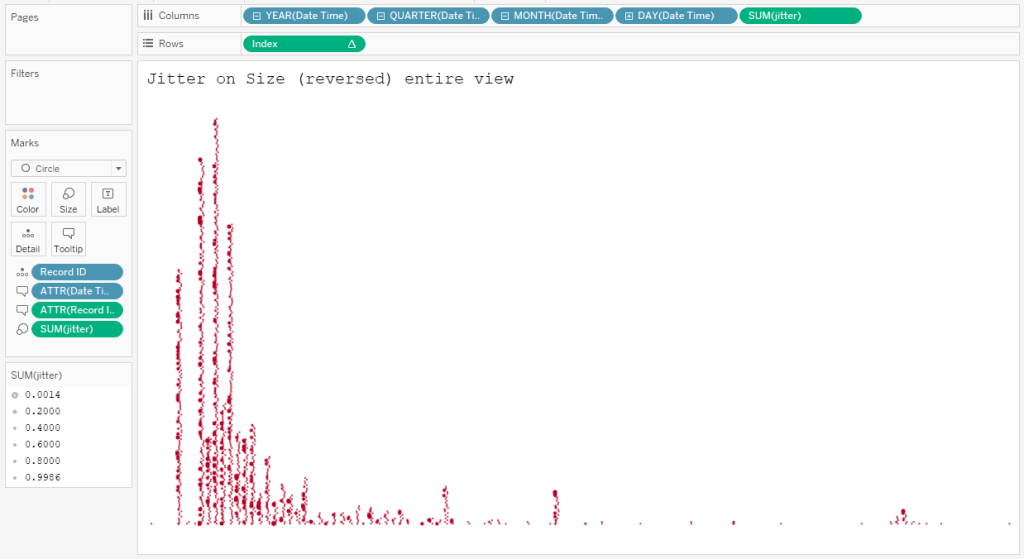Collapse the MONTH(Date Time) pill hierarchy
Viewport: 1024px width, 559px height.
click(505, 16)
